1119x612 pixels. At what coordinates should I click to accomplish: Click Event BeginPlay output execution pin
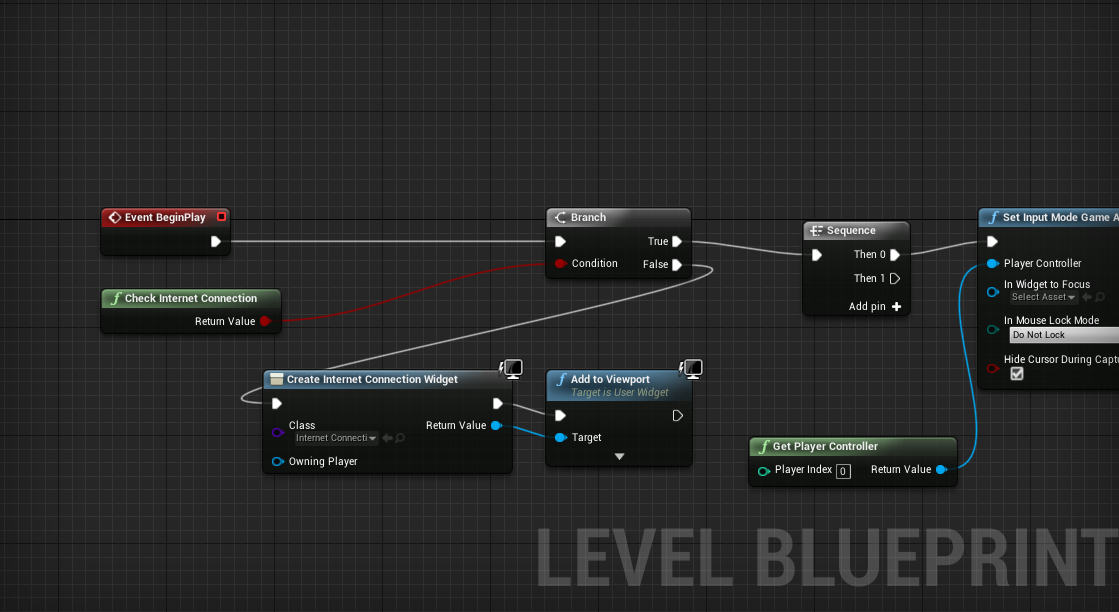216,242
